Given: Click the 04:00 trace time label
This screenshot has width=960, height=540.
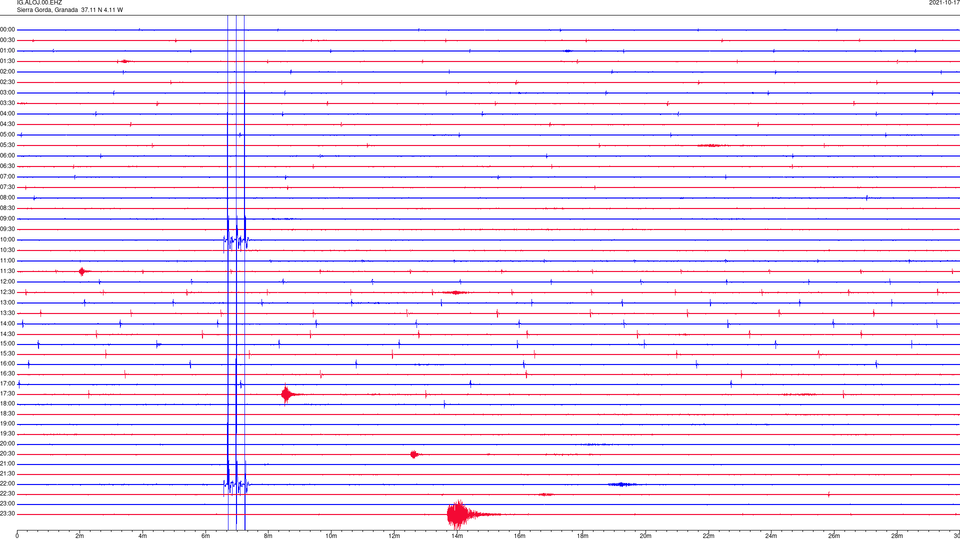Looking at the screenshot, I should click(x=8, y=114).
